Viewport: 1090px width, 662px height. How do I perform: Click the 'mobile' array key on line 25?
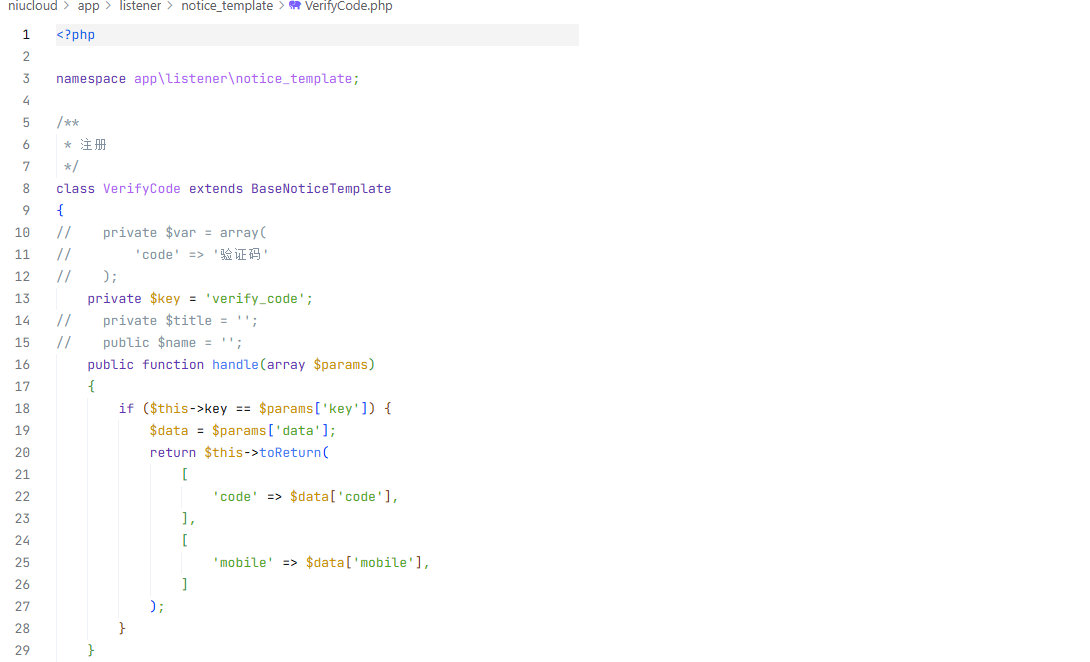pyautogui.click(x=243, y=563)
